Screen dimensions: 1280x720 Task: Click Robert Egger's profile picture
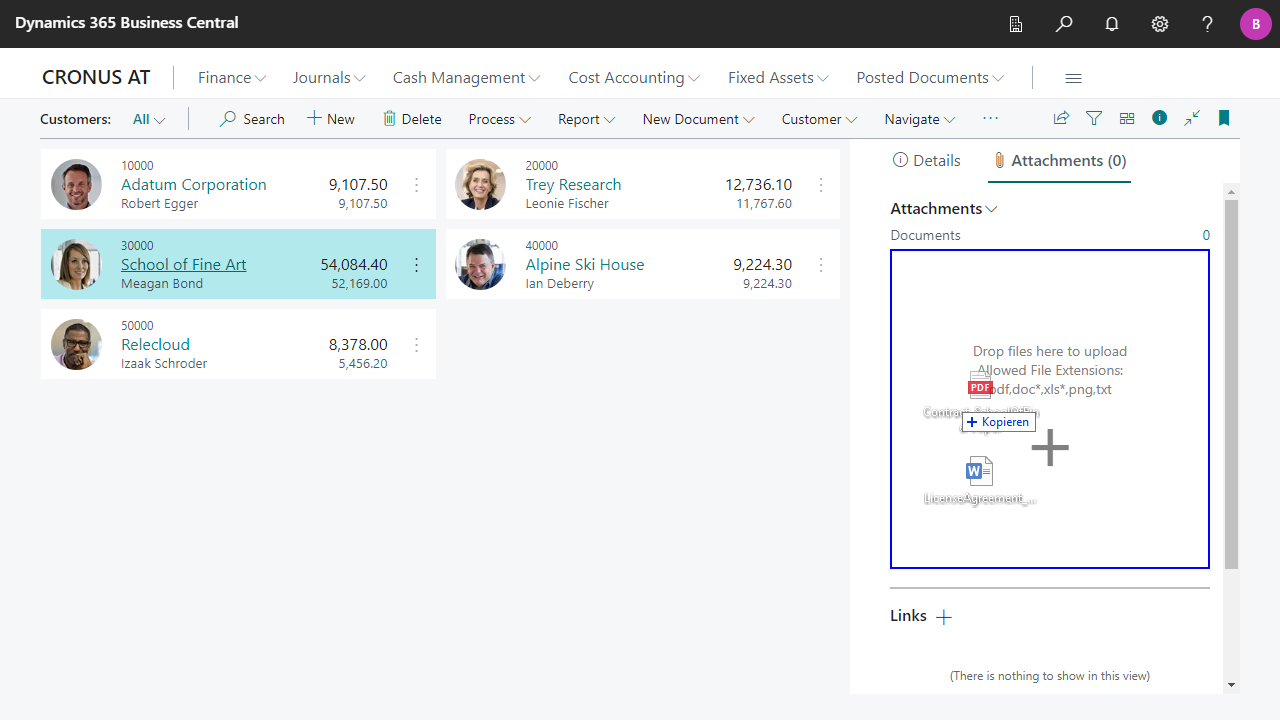[77, 184]
